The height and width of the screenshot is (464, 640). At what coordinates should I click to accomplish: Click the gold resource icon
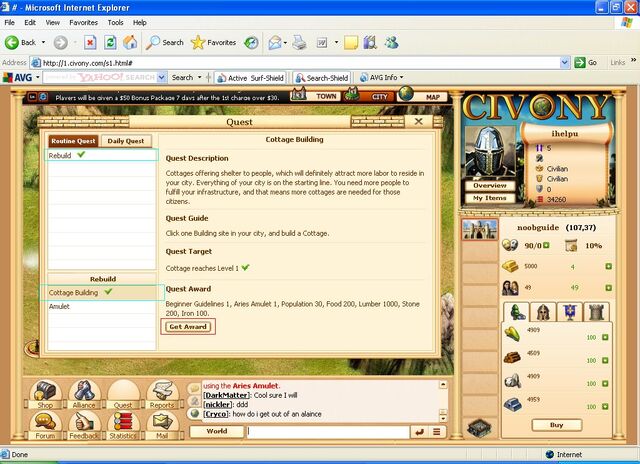[510, 266]
